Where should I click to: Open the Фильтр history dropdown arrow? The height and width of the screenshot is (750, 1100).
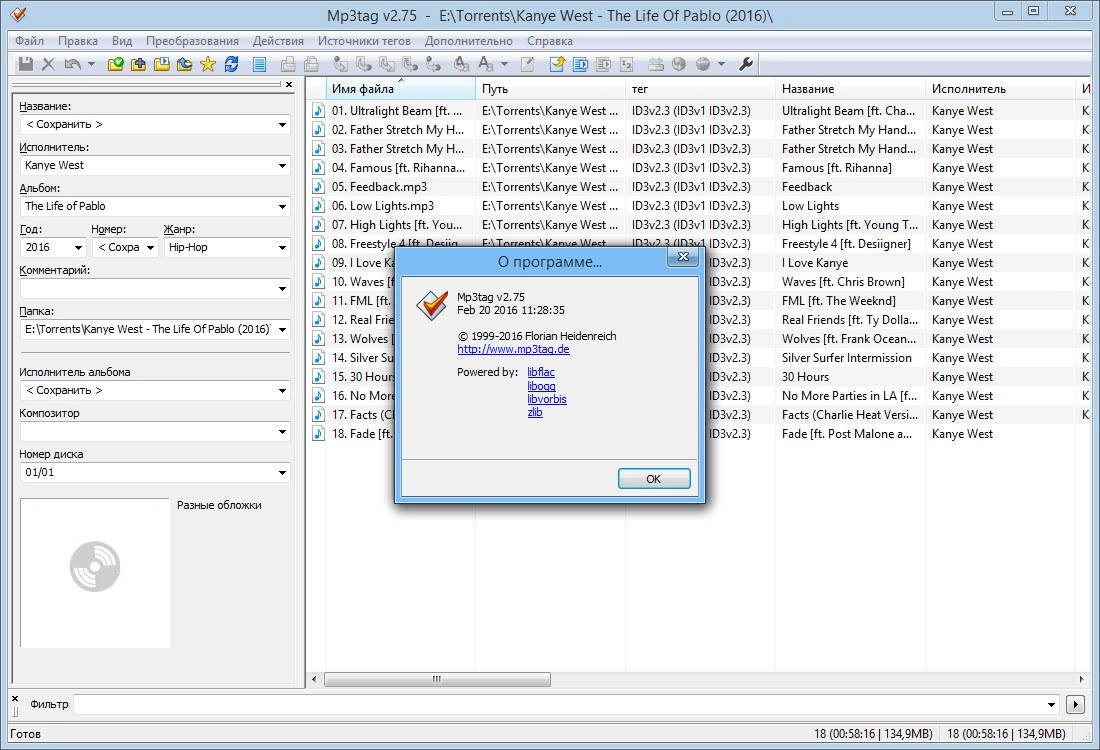click(1051, 704)
